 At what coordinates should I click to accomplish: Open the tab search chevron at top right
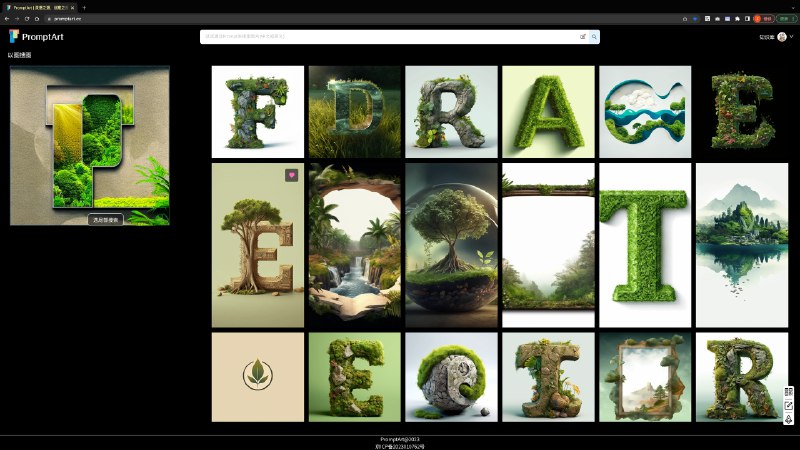[794, 8]
